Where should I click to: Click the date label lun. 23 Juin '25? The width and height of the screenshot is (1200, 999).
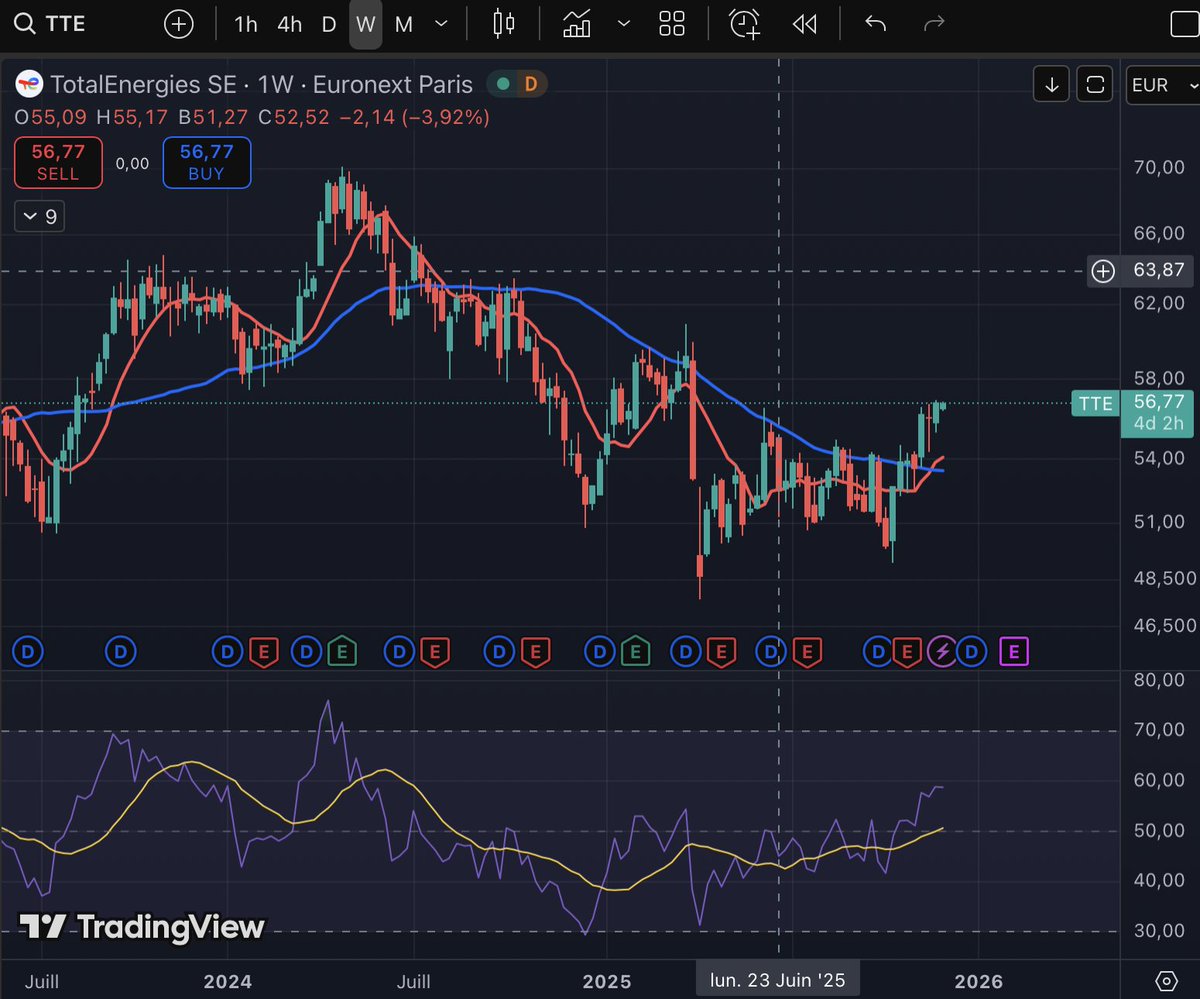click(779, 980)
